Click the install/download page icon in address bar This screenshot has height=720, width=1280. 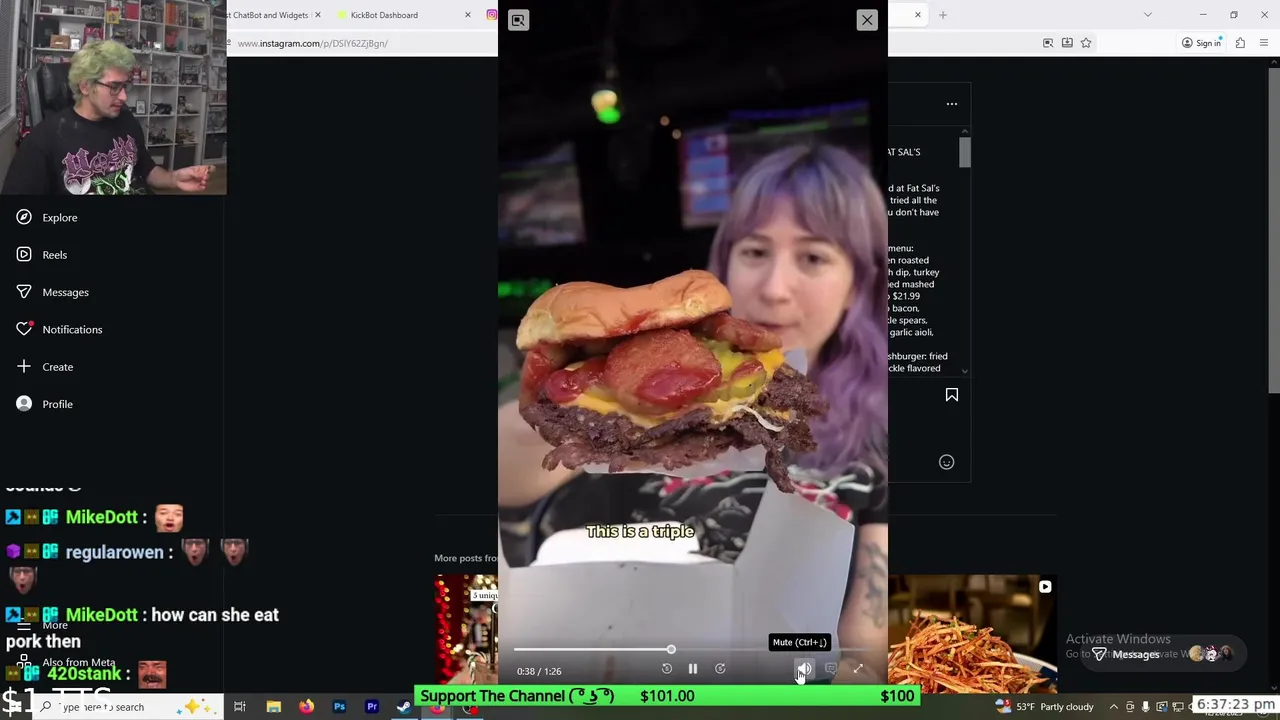1067,43
